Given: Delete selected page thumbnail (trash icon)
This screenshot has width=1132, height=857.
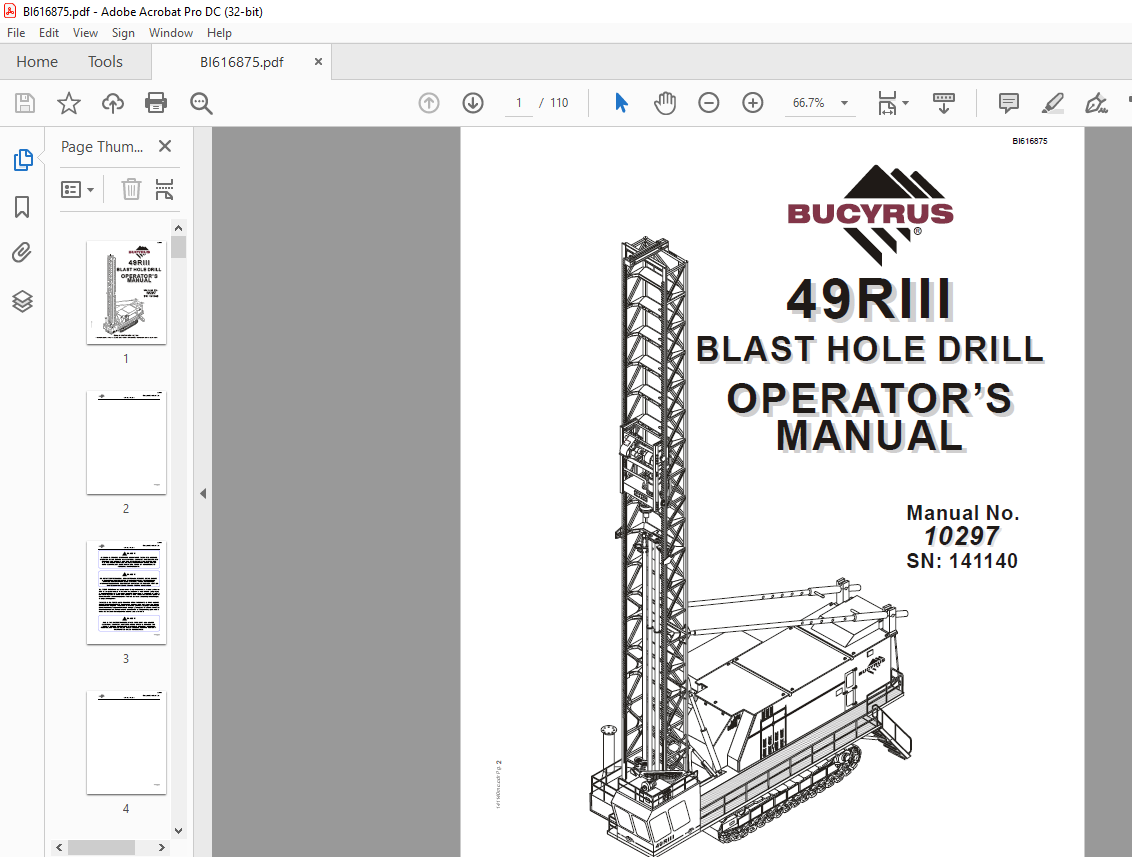Looking at the screenshot, I should click(131, 189).
